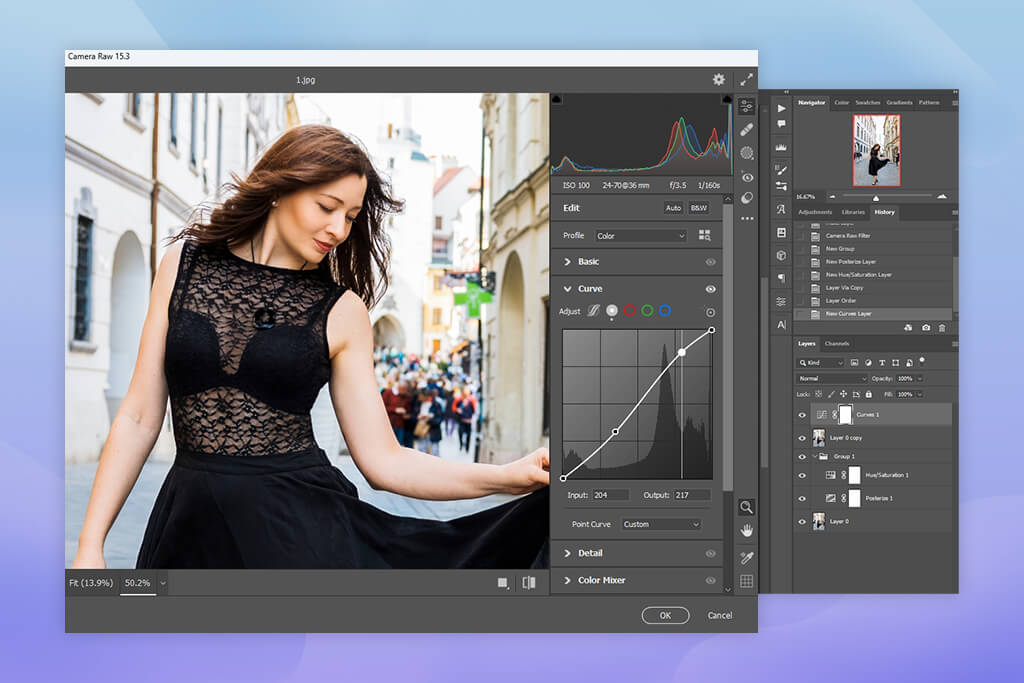1024x683 pixels.
Task: Open the Profile Color dropdown
Action: [640, 236]
